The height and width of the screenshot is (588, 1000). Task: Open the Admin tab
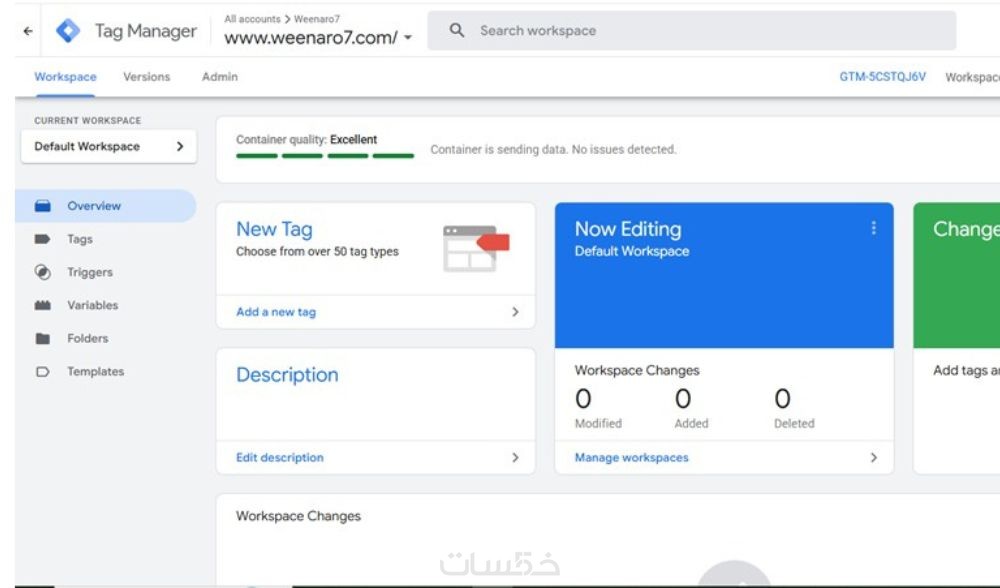point(219,77)
